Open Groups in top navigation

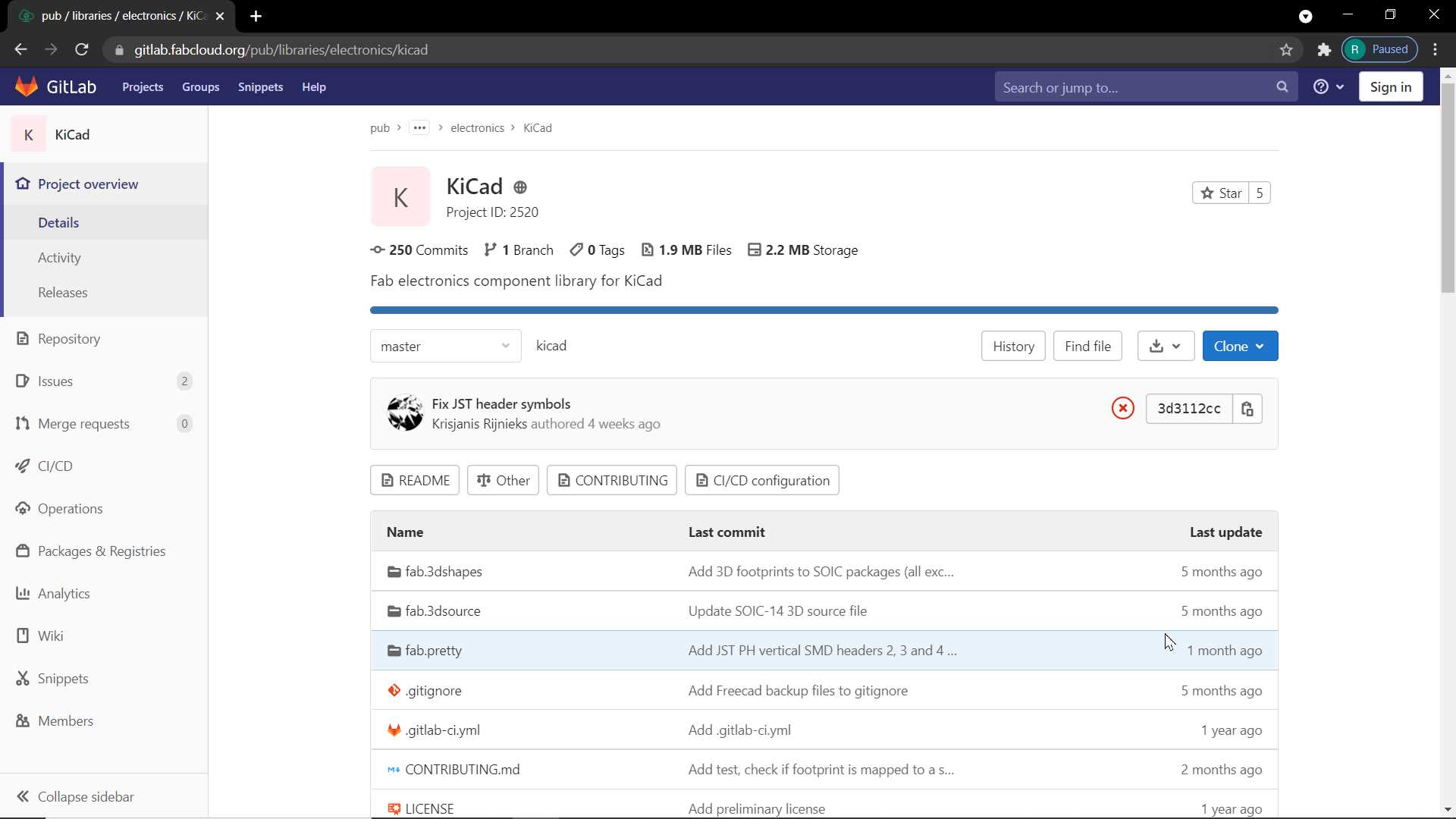tap(201, 87)
